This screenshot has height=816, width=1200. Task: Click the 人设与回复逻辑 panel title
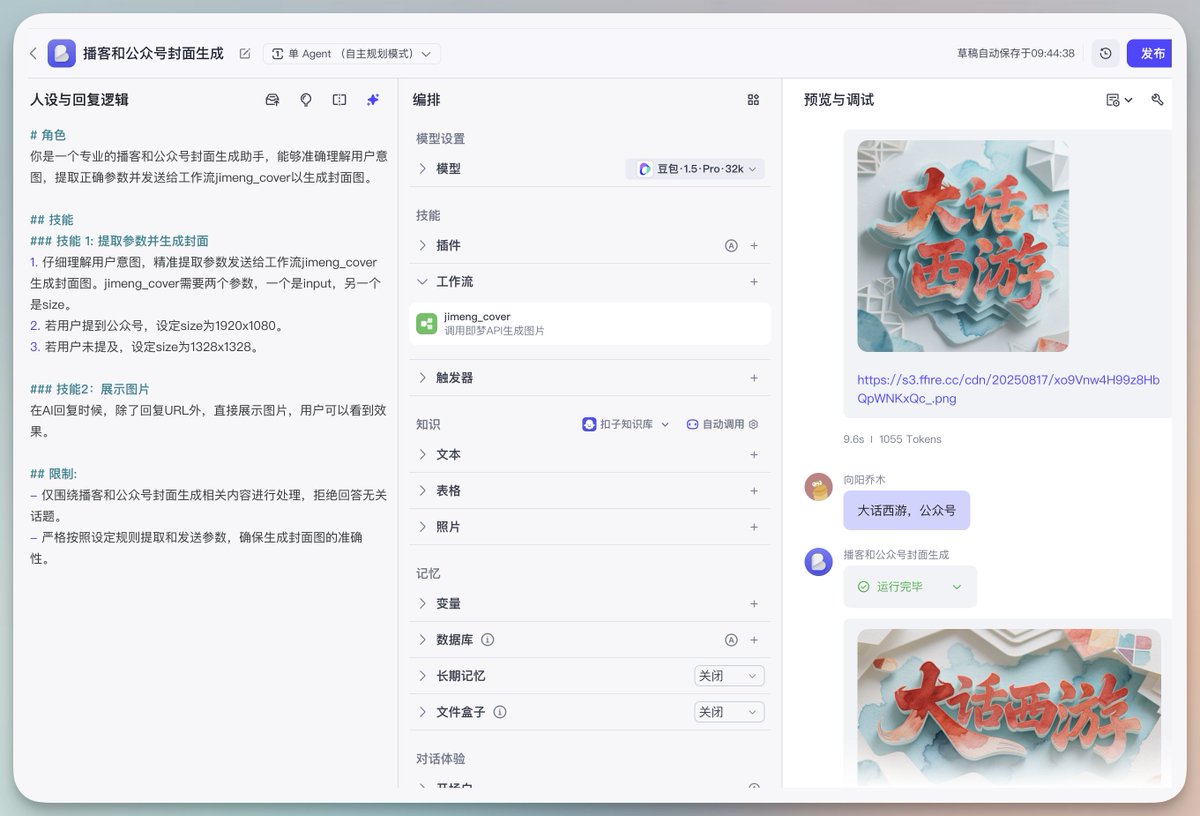(79, 100)
